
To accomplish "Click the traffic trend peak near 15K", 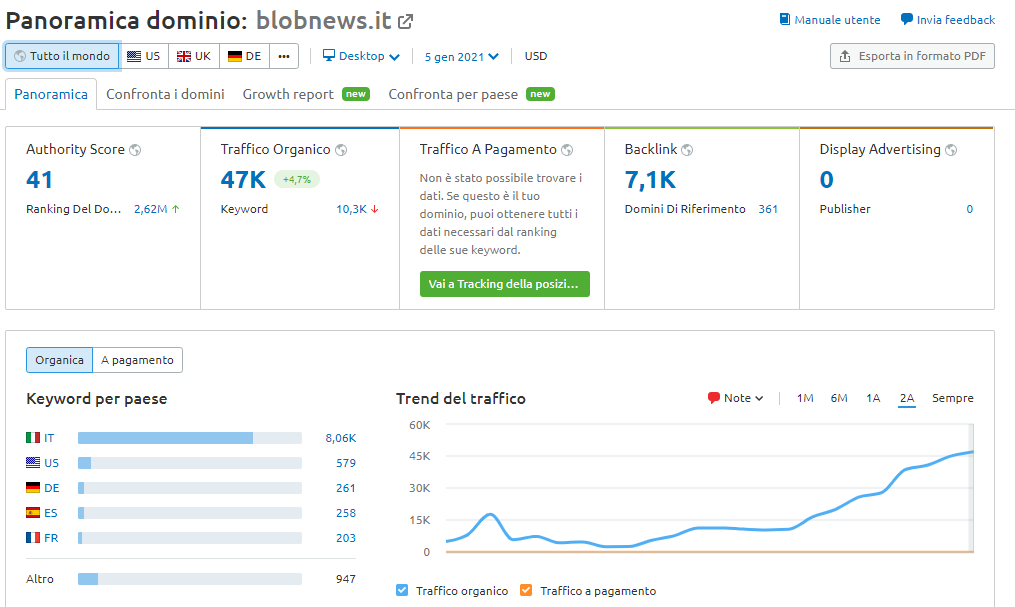I will (491, 514).
